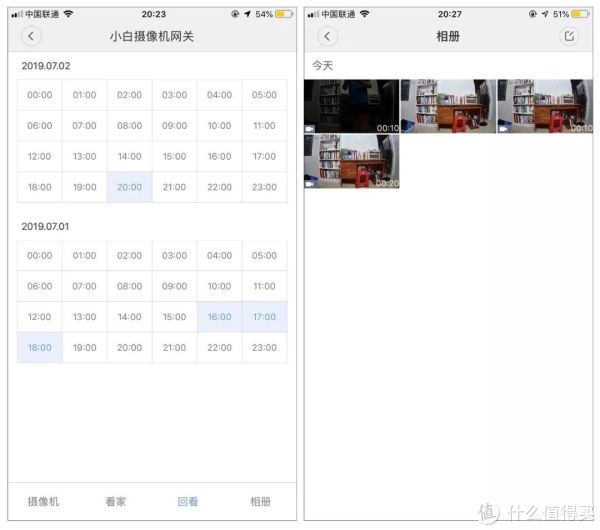
Task: Tap 21:00 slot under 2019.07.02
Action: tap(174, 187)
